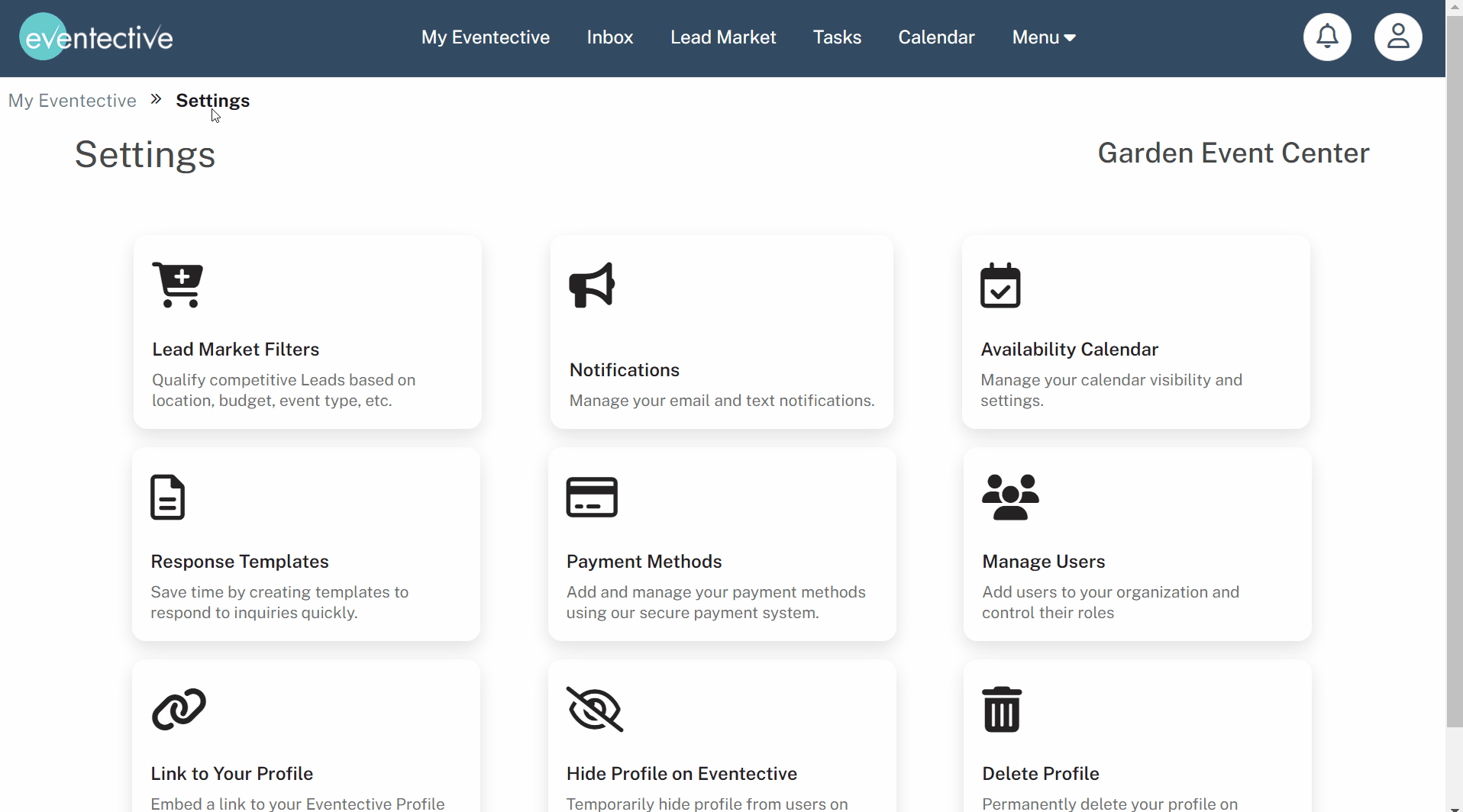Click the vertical scrollbar thumb
This screenshot has width=1463, height=812.
click(x=1455, y=371)
